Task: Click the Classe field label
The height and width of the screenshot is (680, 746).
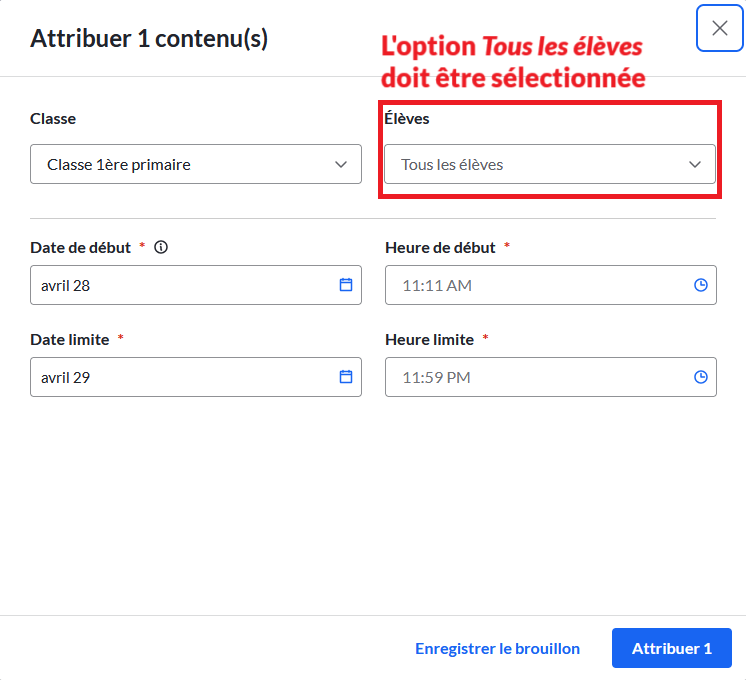Action: coord(53,118)
